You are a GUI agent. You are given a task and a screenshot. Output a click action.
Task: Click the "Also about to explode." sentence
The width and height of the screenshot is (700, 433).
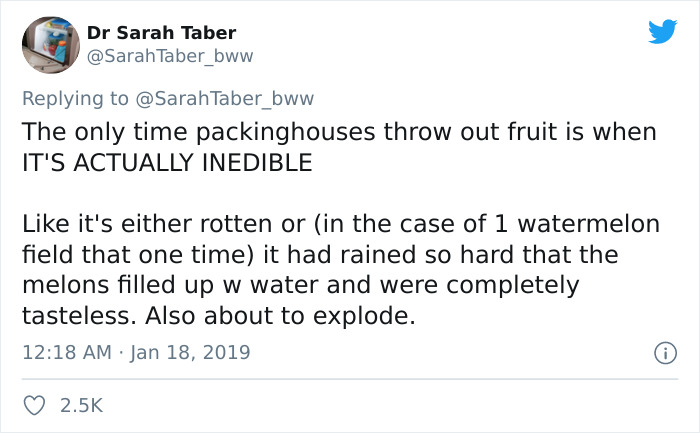(x=280, y=316)
